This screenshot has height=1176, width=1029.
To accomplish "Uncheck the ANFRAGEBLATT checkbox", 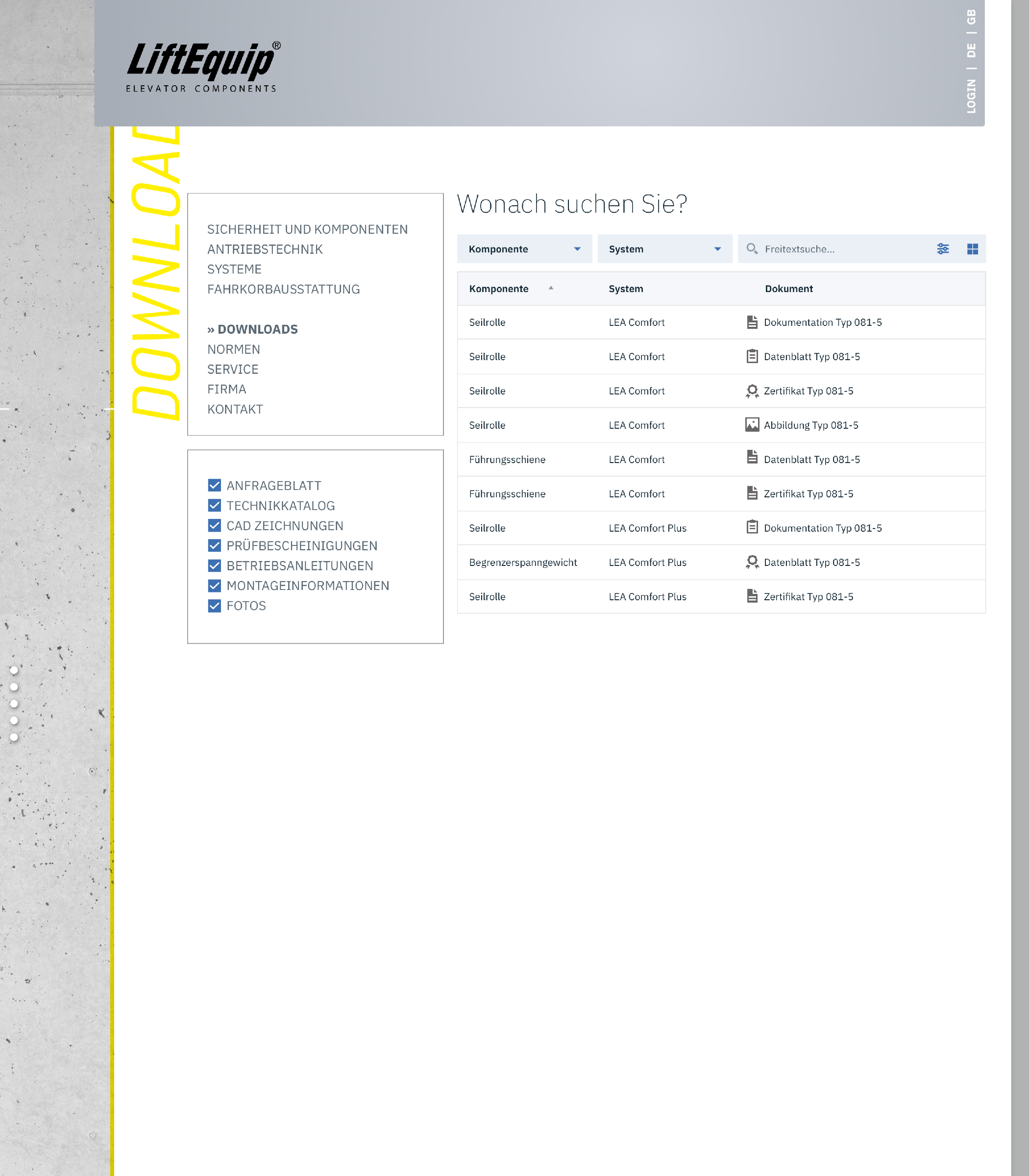I will pyautogui.click(x=214, y=485).
